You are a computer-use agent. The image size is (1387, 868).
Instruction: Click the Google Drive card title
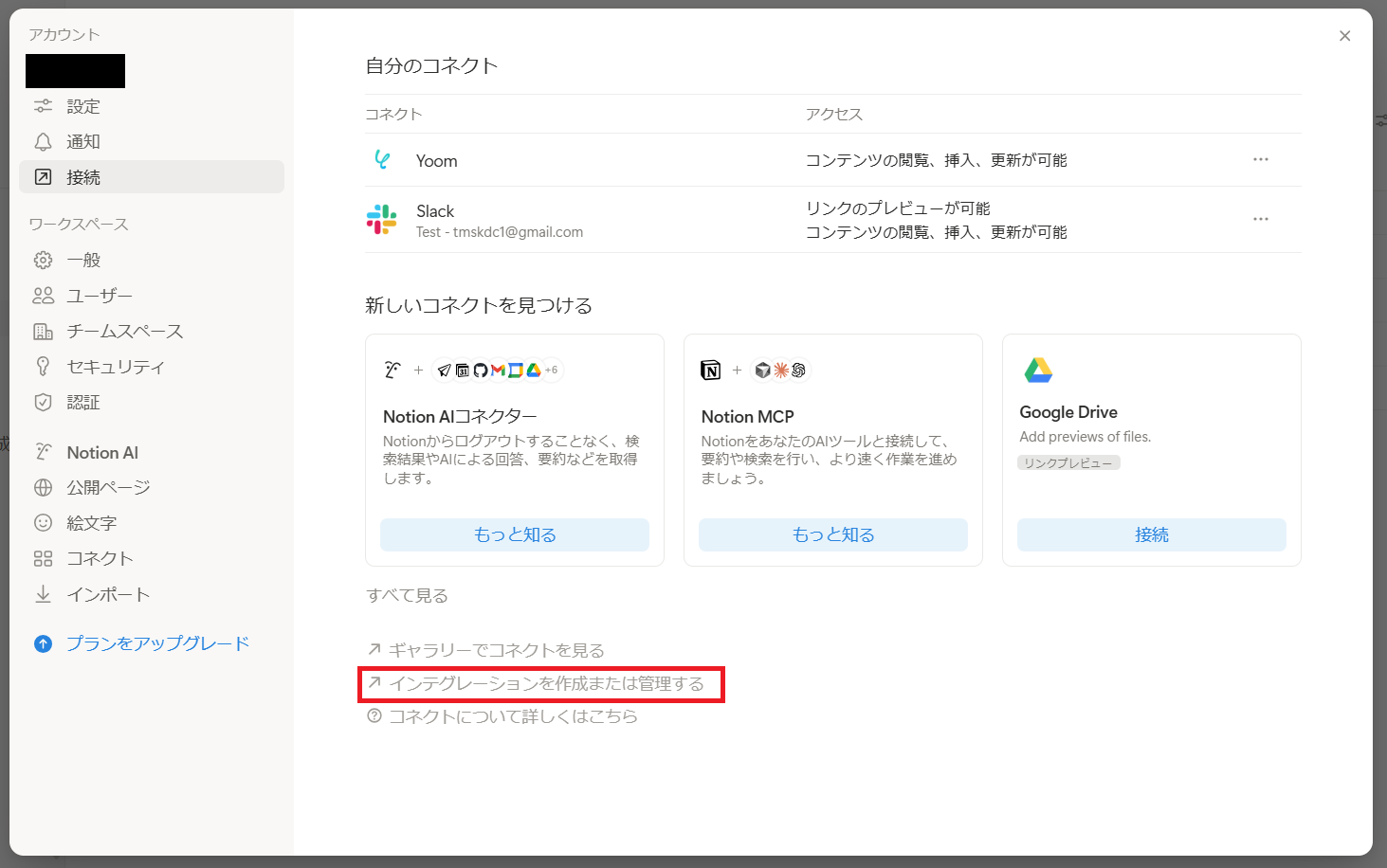tap(1068, 412)
